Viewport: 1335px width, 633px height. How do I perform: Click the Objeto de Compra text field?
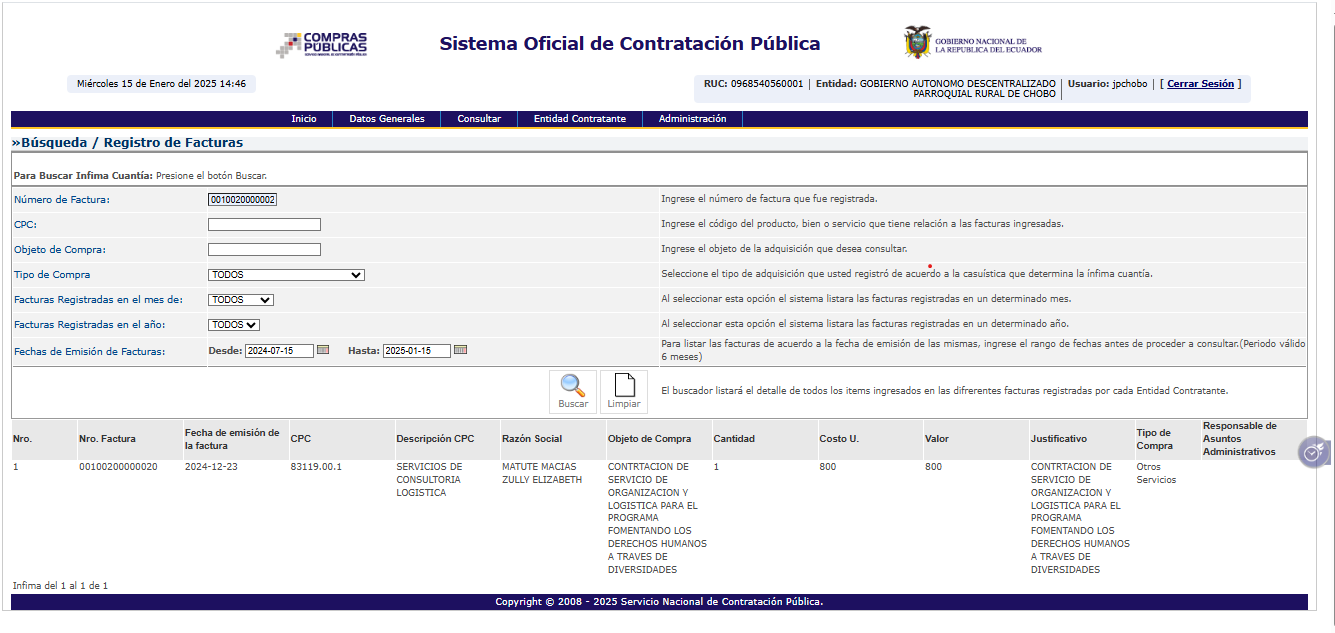point(264,250)
